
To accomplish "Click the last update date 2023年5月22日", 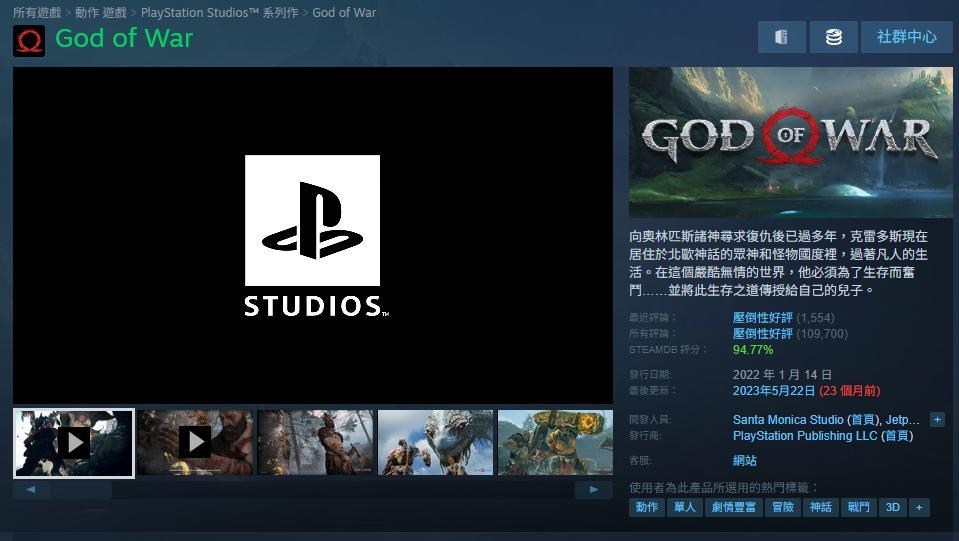I will (774, 391).
